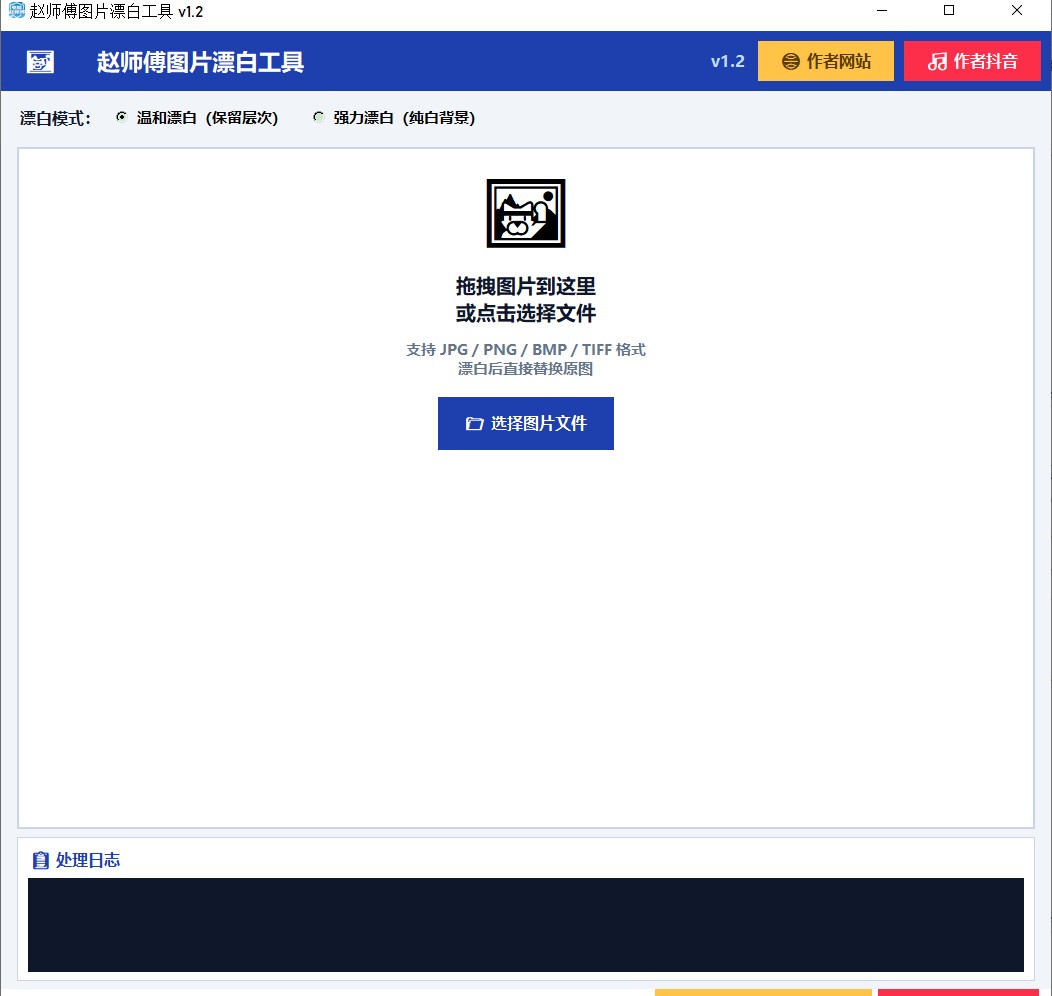Close the window
1052x996 pixels.
tap(1016, 11)
